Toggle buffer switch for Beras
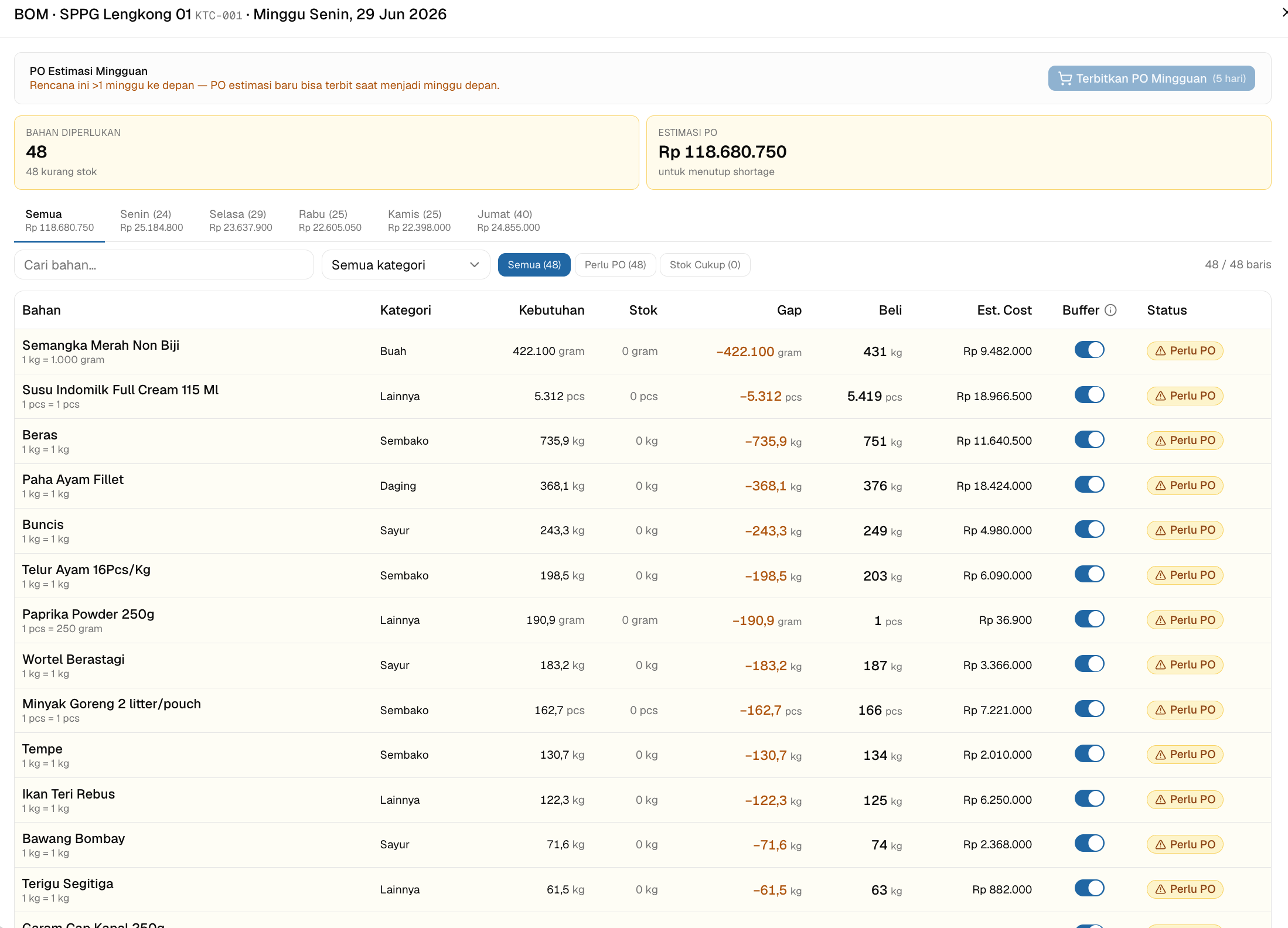 [1089, 439]
